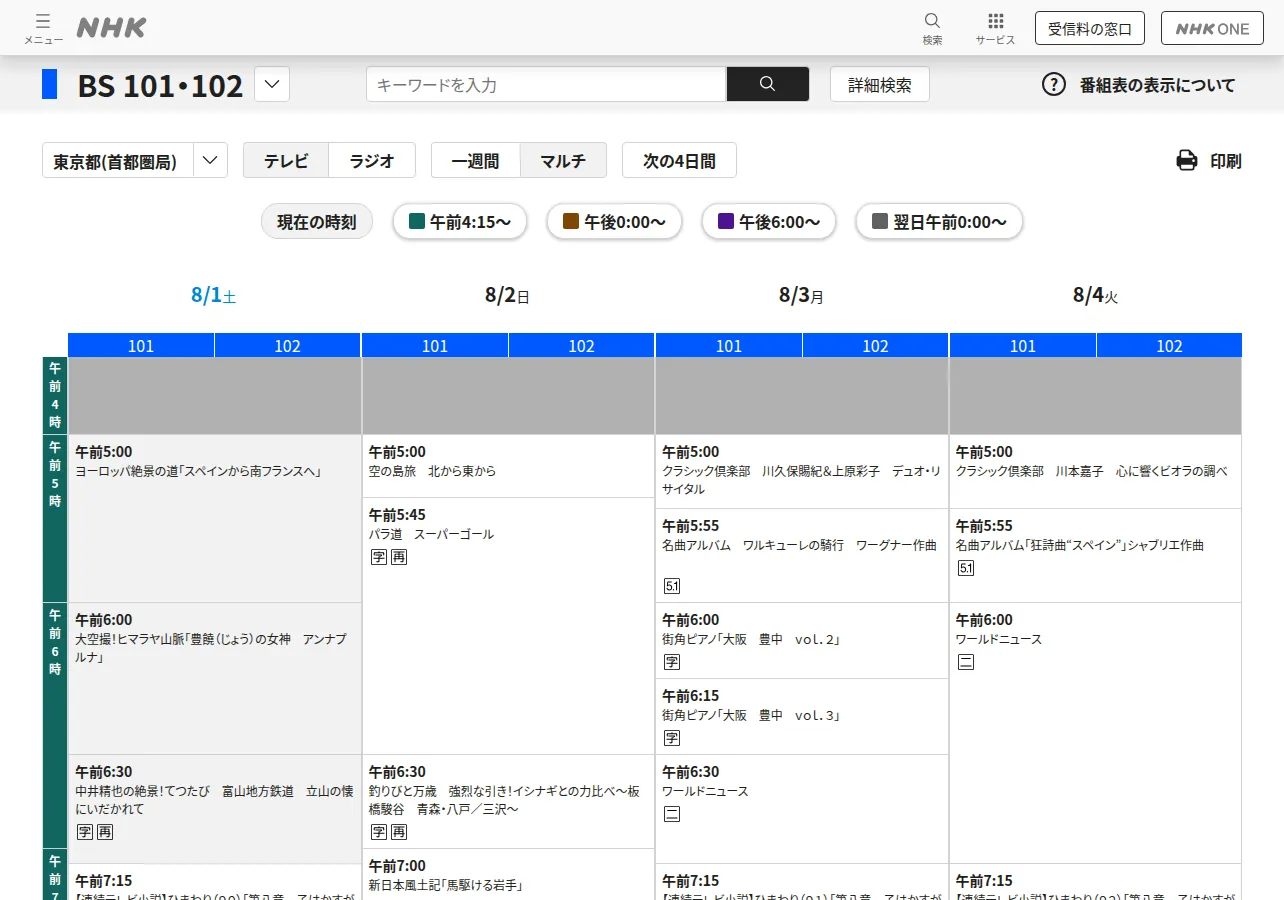Jump to 午後6:00〜 time slot
Viewport: 1284px width, 900px height.
[768, 222]
